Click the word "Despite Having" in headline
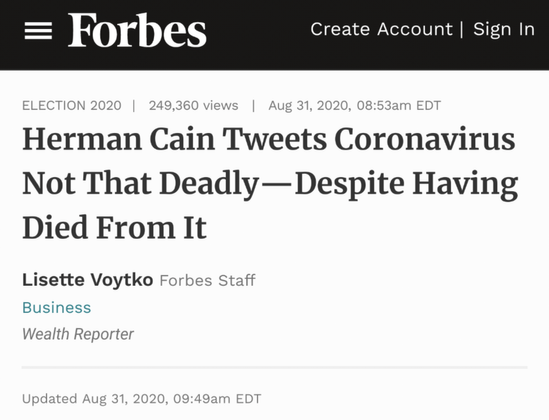Screen dimensions: 549x420 (x=406, y=185)
